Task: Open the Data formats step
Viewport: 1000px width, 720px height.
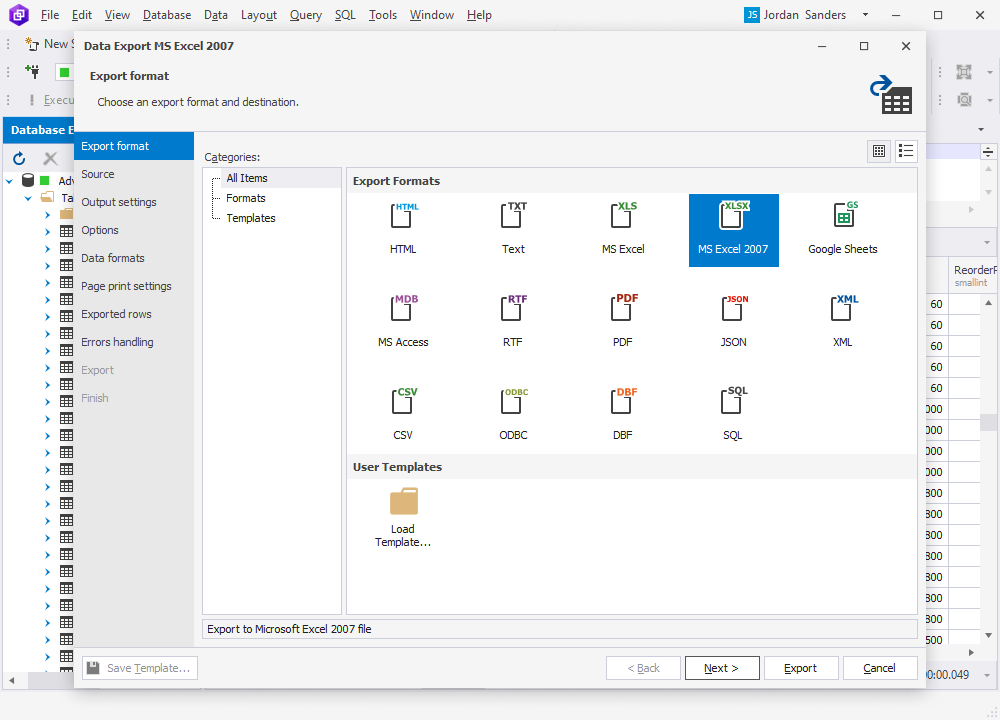Action: point(134,258)
